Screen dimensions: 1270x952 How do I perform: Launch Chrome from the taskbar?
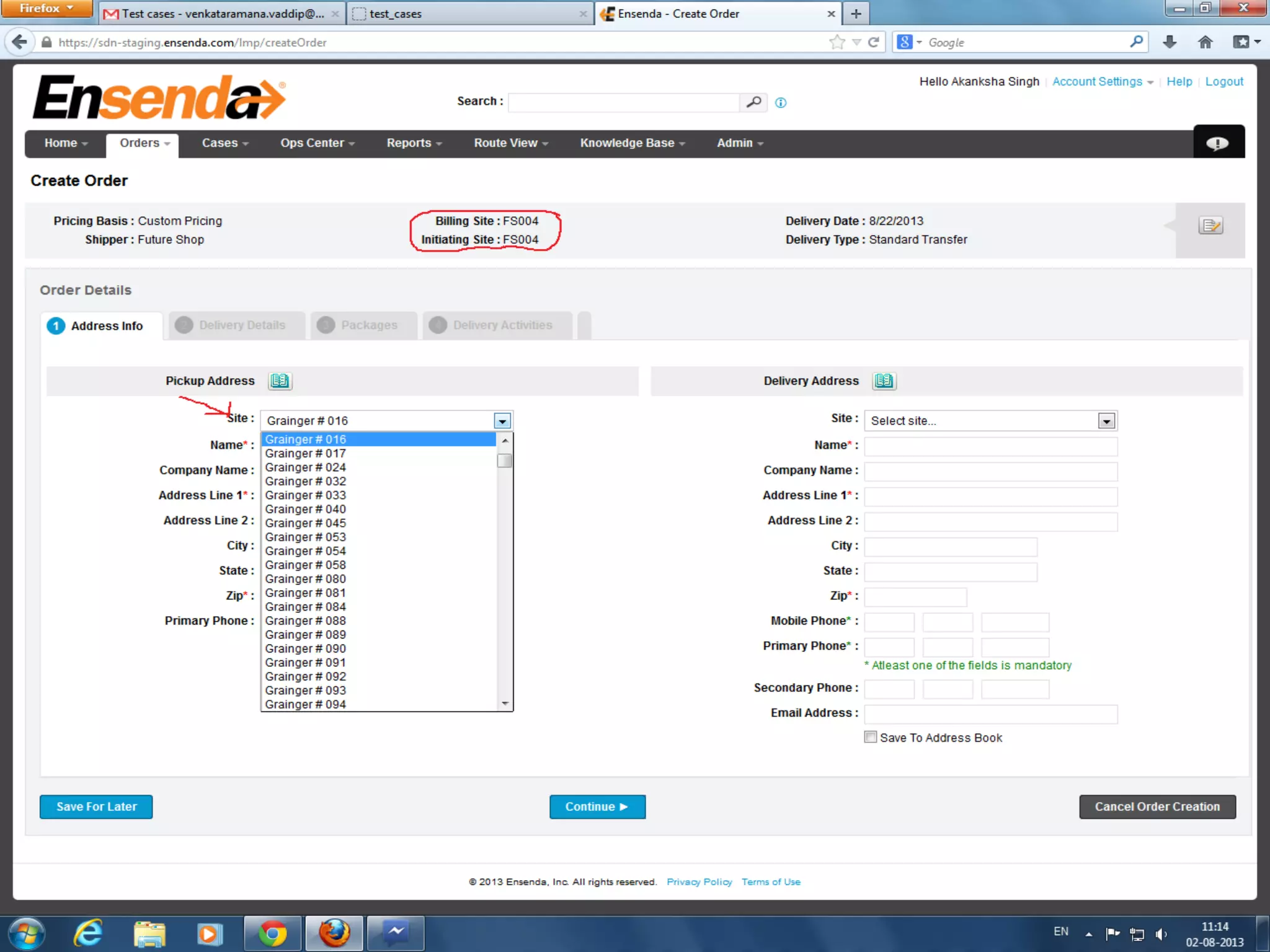272,933
